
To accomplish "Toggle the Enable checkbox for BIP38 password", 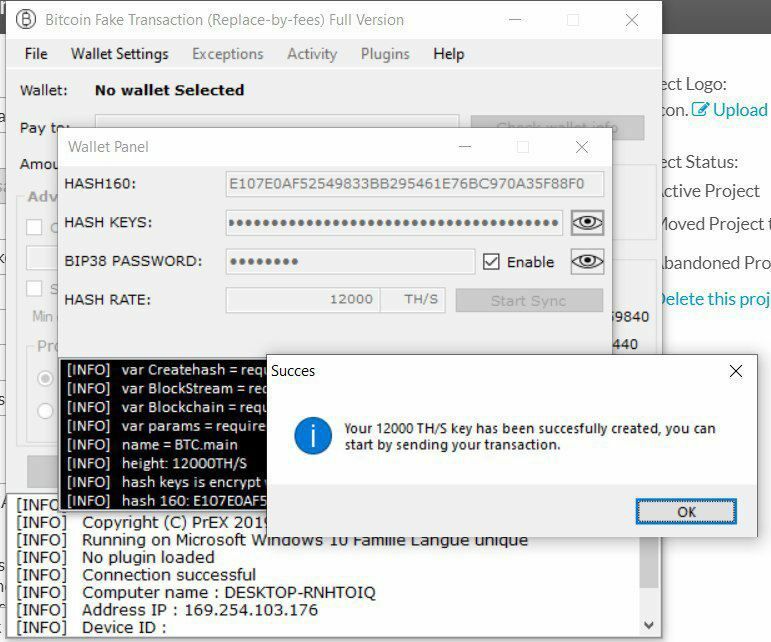I will (x=491, y=262).
